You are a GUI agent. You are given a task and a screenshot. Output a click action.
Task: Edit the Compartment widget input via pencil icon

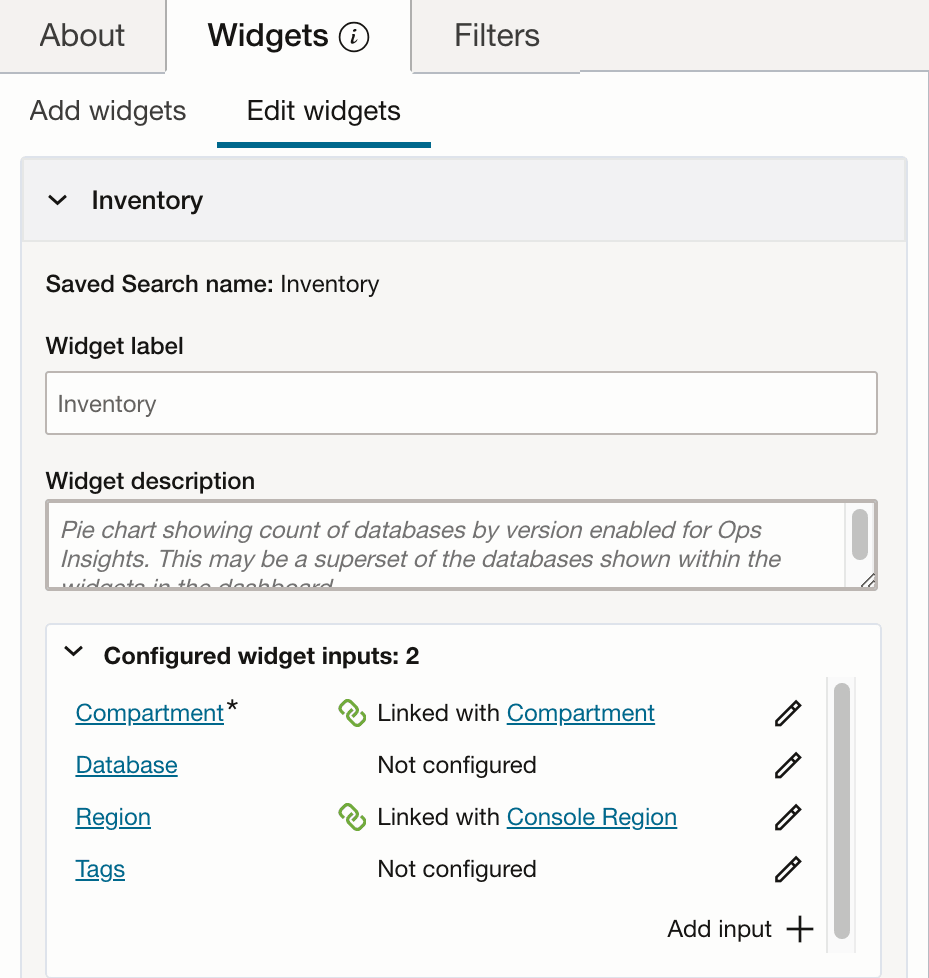tap(787, 713)
